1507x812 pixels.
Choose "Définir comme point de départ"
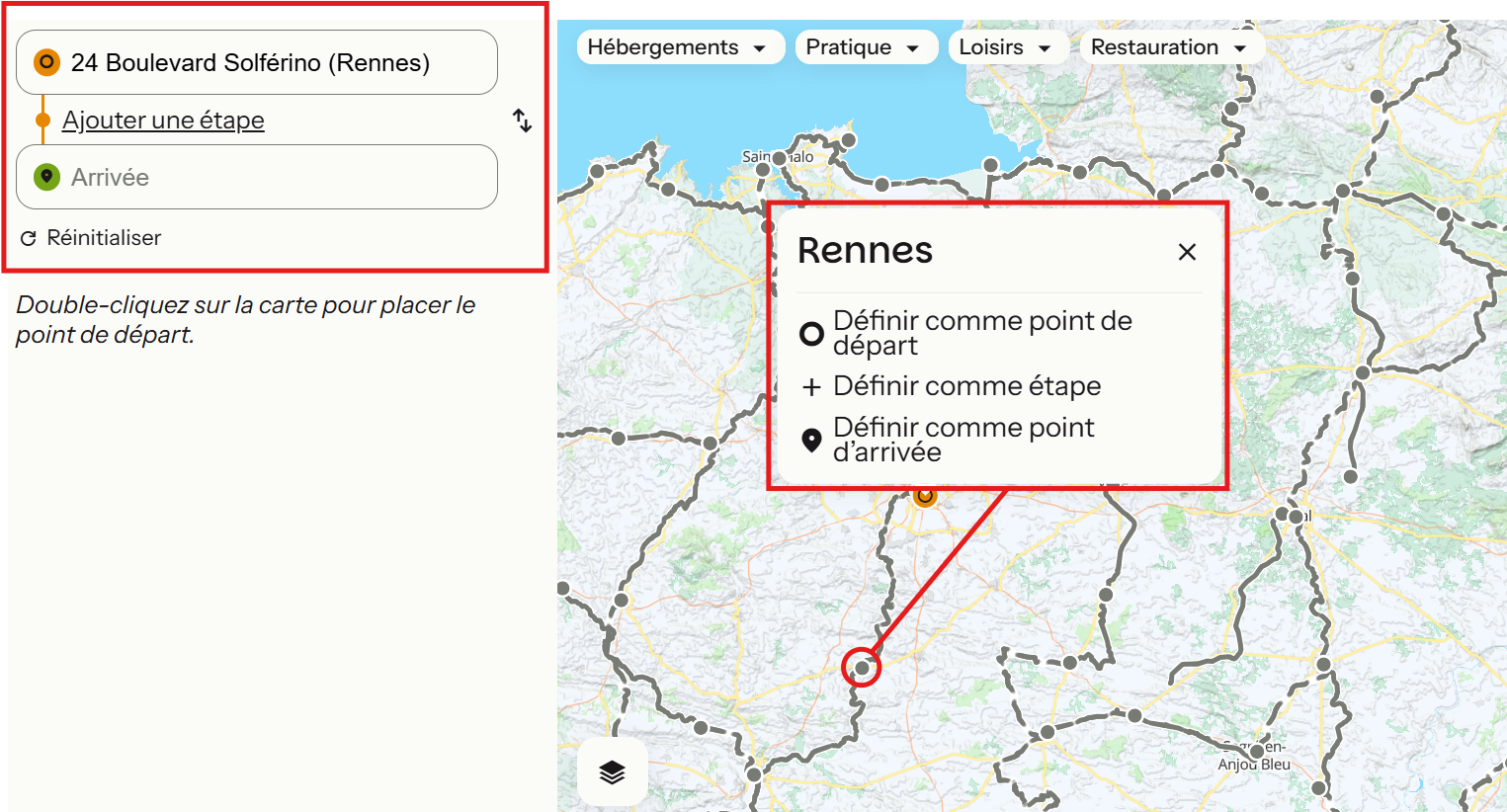(981, 333)
